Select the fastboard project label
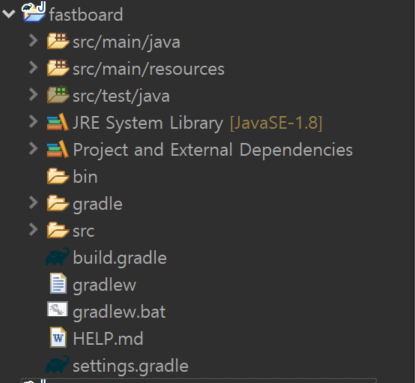415x383 pixels. [86, 15]
